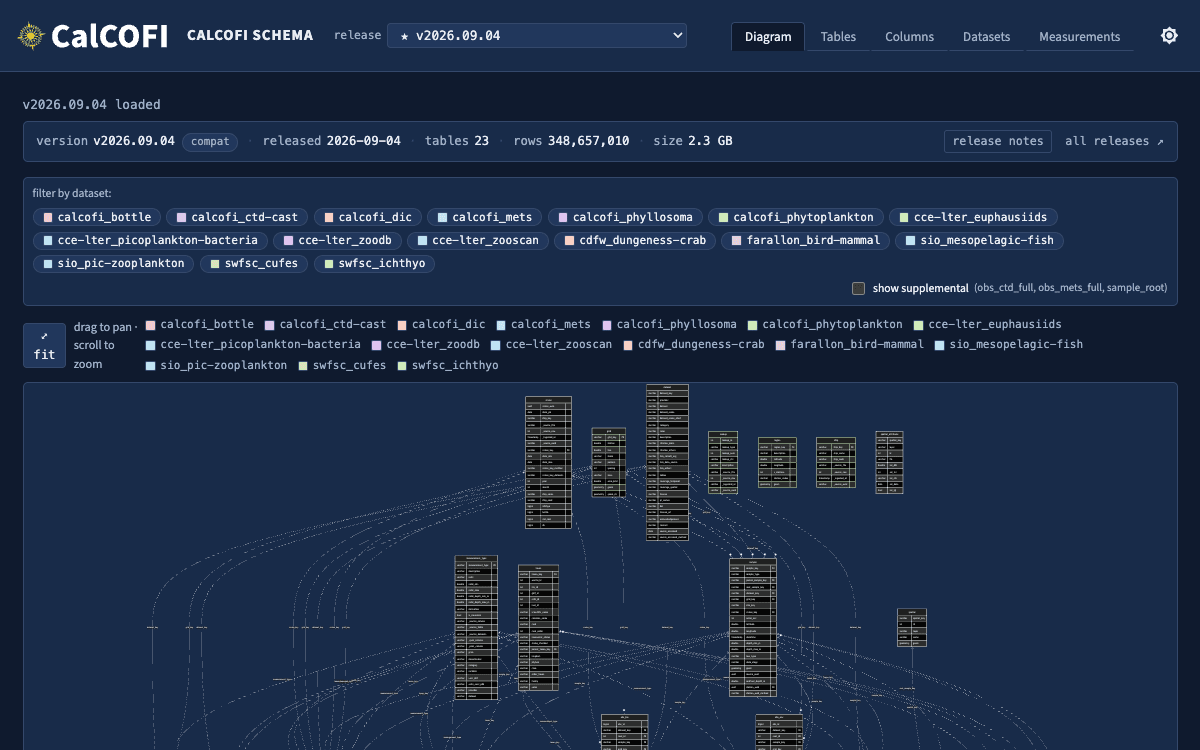The image size is (1200, 750).
Task: Toggle the sio_mesopelagic-fish filter chip
Action: (x=979, y=240)
